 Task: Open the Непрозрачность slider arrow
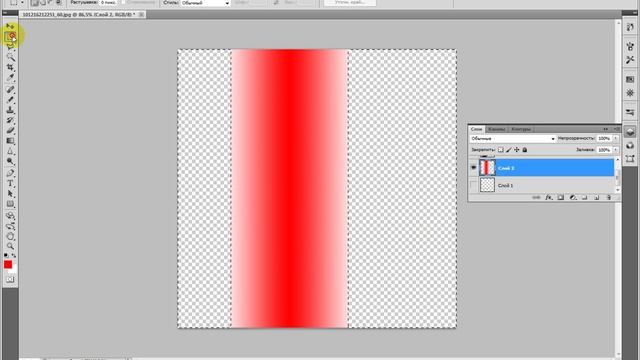point(616,138)
